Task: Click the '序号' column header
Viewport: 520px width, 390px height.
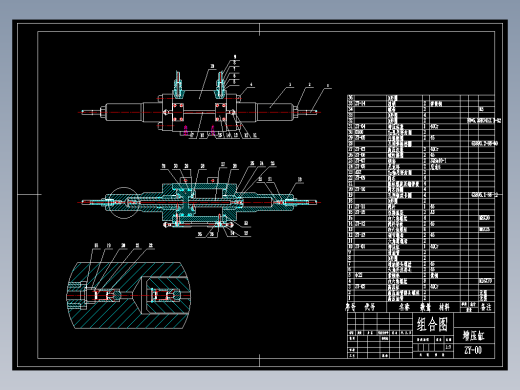Action: point(350,307)
